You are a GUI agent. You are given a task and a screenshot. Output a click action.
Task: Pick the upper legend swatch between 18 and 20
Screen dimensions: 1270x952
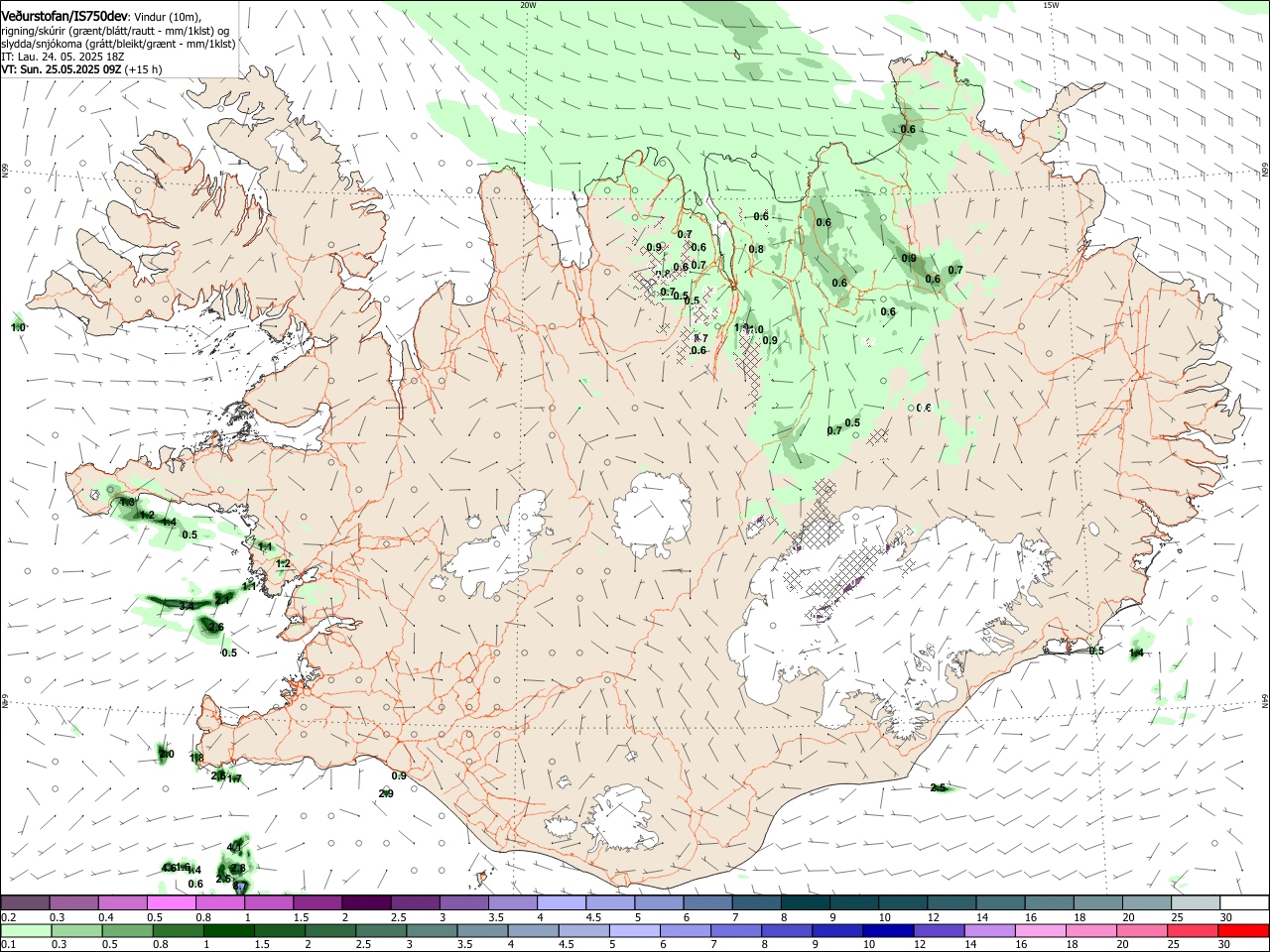[1098, 903]
